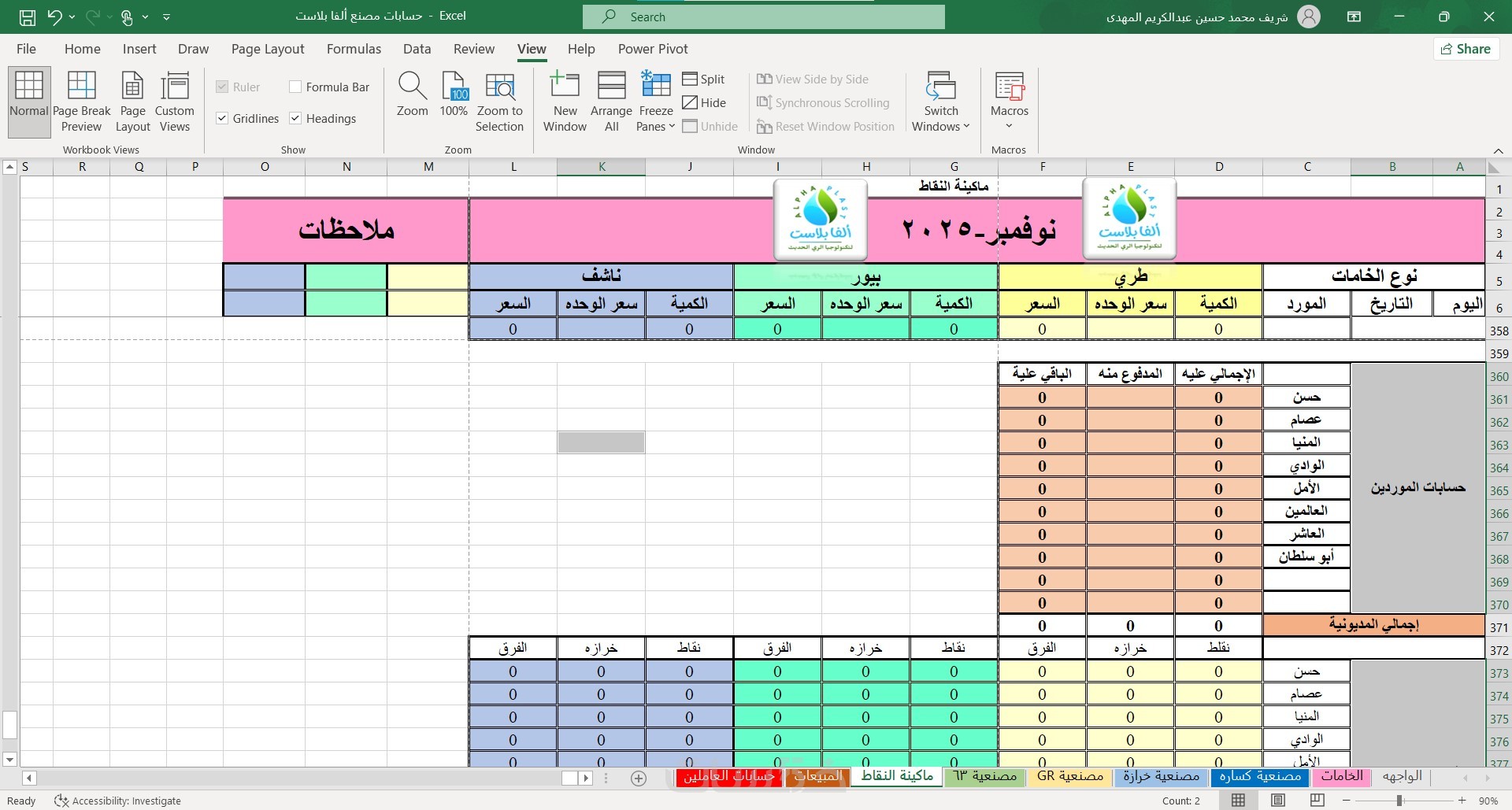Switch to the مصنعية كساره sheet tab
Image resolution: width=1512 pixels, height=810 pixels.
tap(1260, 776)
